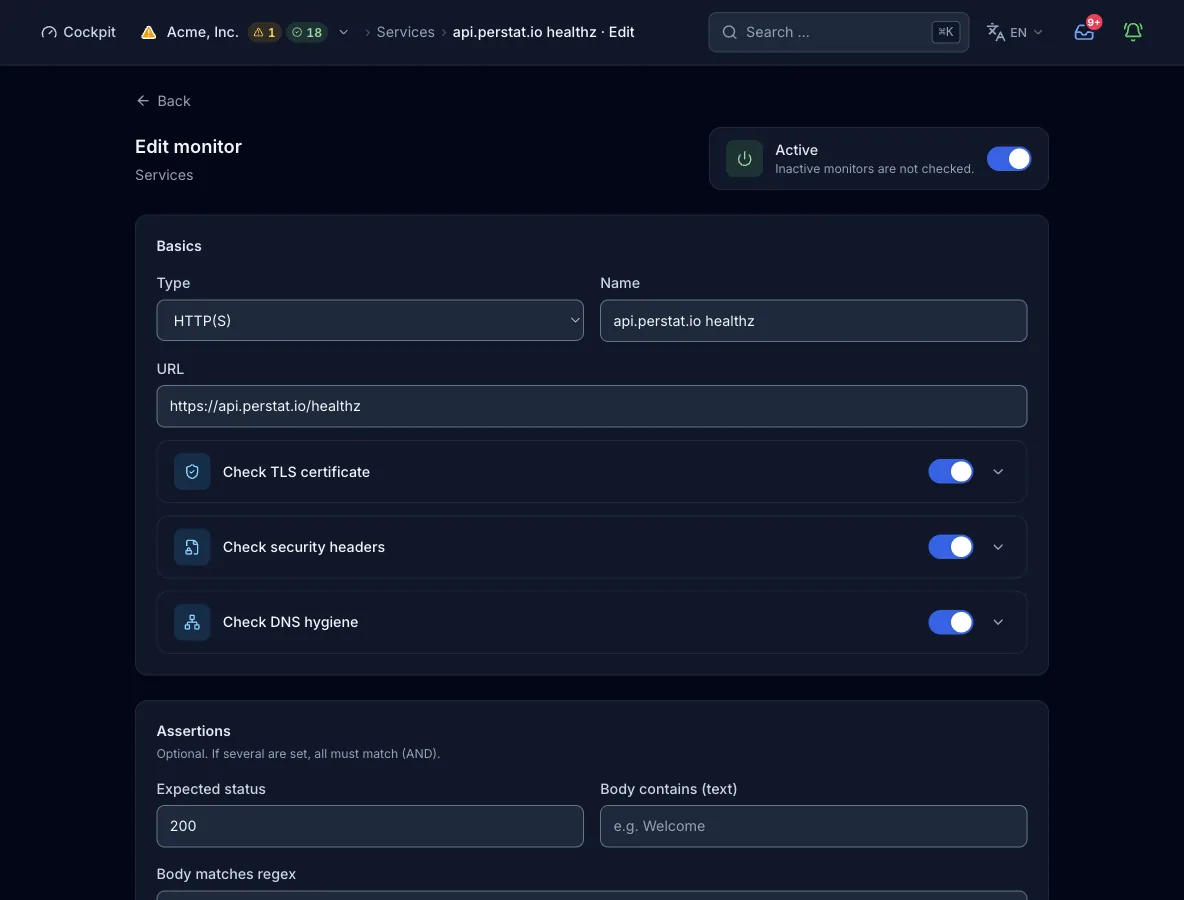Image resolution: width=1184 pixels, height=900 pixels.
Task: Click the network icon for DNS hygiene
Action: coord(192,622)
